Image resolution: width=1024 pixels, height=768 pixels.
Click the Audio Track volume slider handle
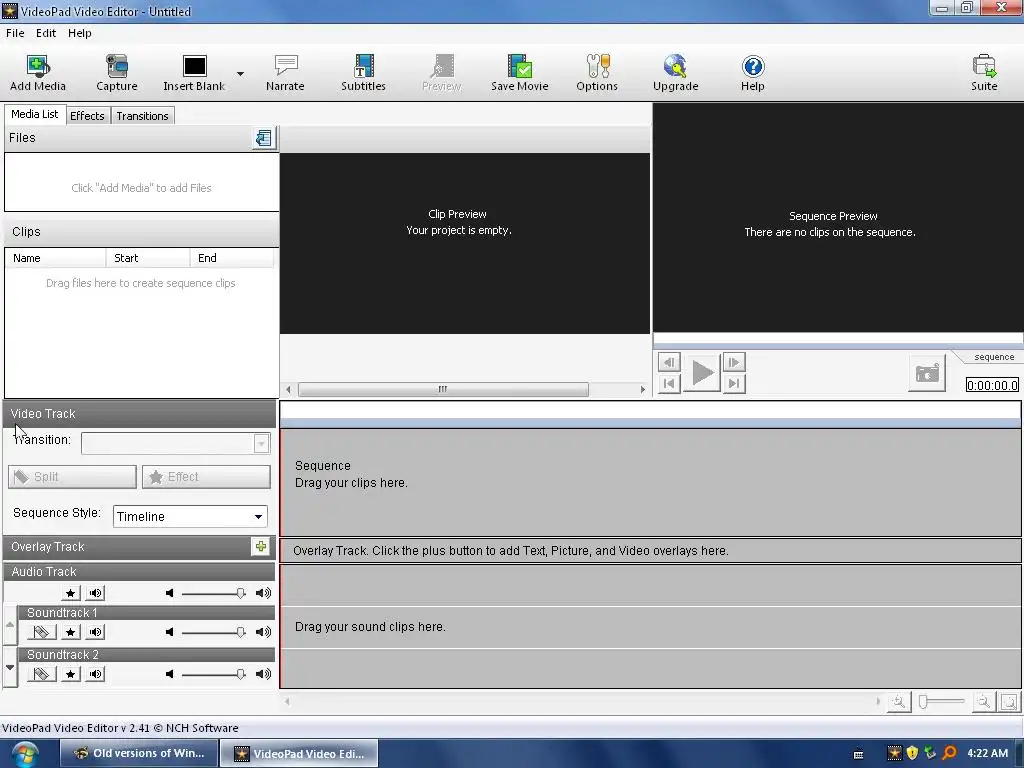click(240, 593)
